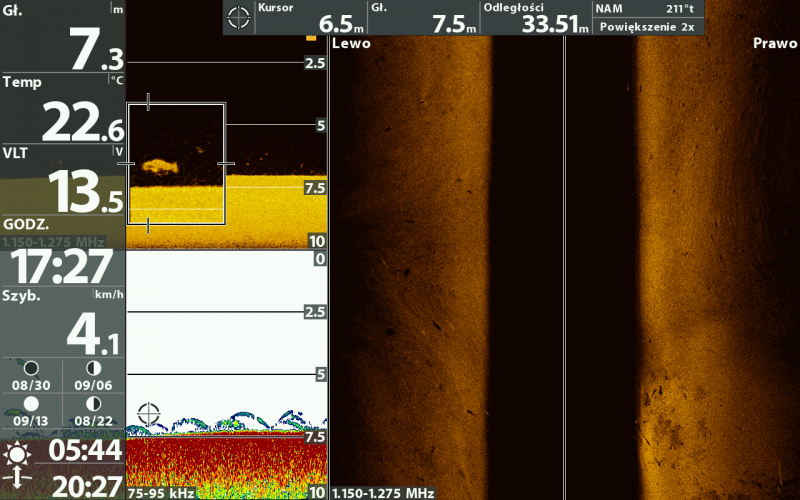Click the up-down arrow icon below the sun
800x500 pixels.
click(x=17, y=485)
